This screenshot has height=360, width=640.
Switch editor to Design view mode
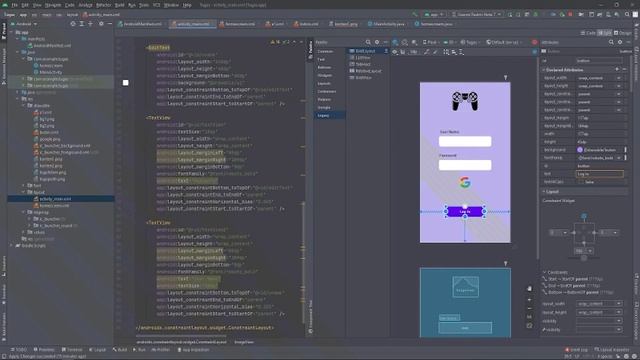622,33
